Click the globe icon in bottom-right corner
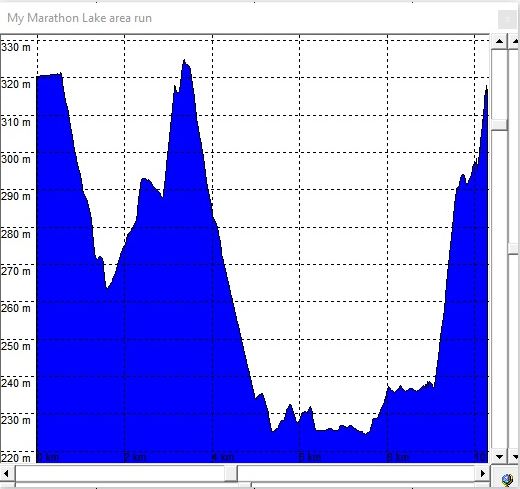The image size is (520, 489). click(x=507, y=480)
